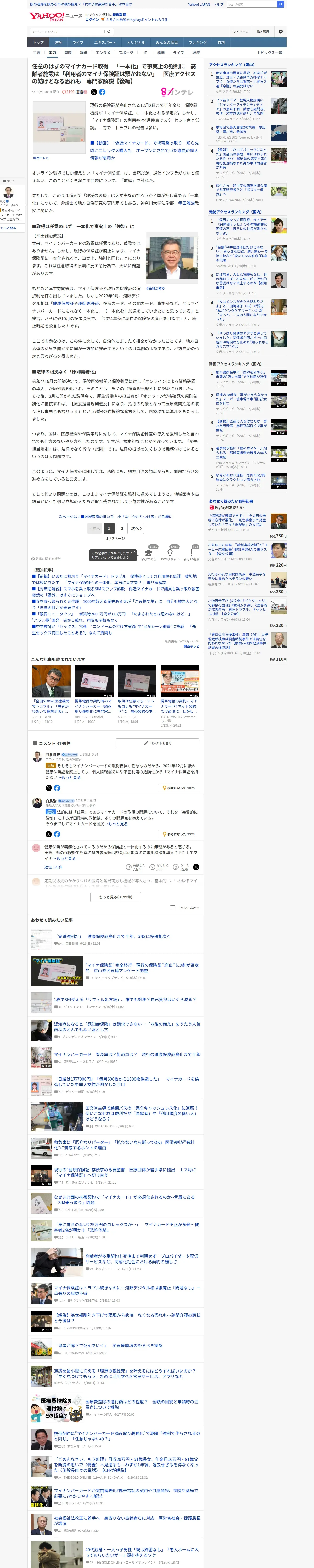
Task: Expand replies 返信 171件
Action: click(x=53, y=867)
